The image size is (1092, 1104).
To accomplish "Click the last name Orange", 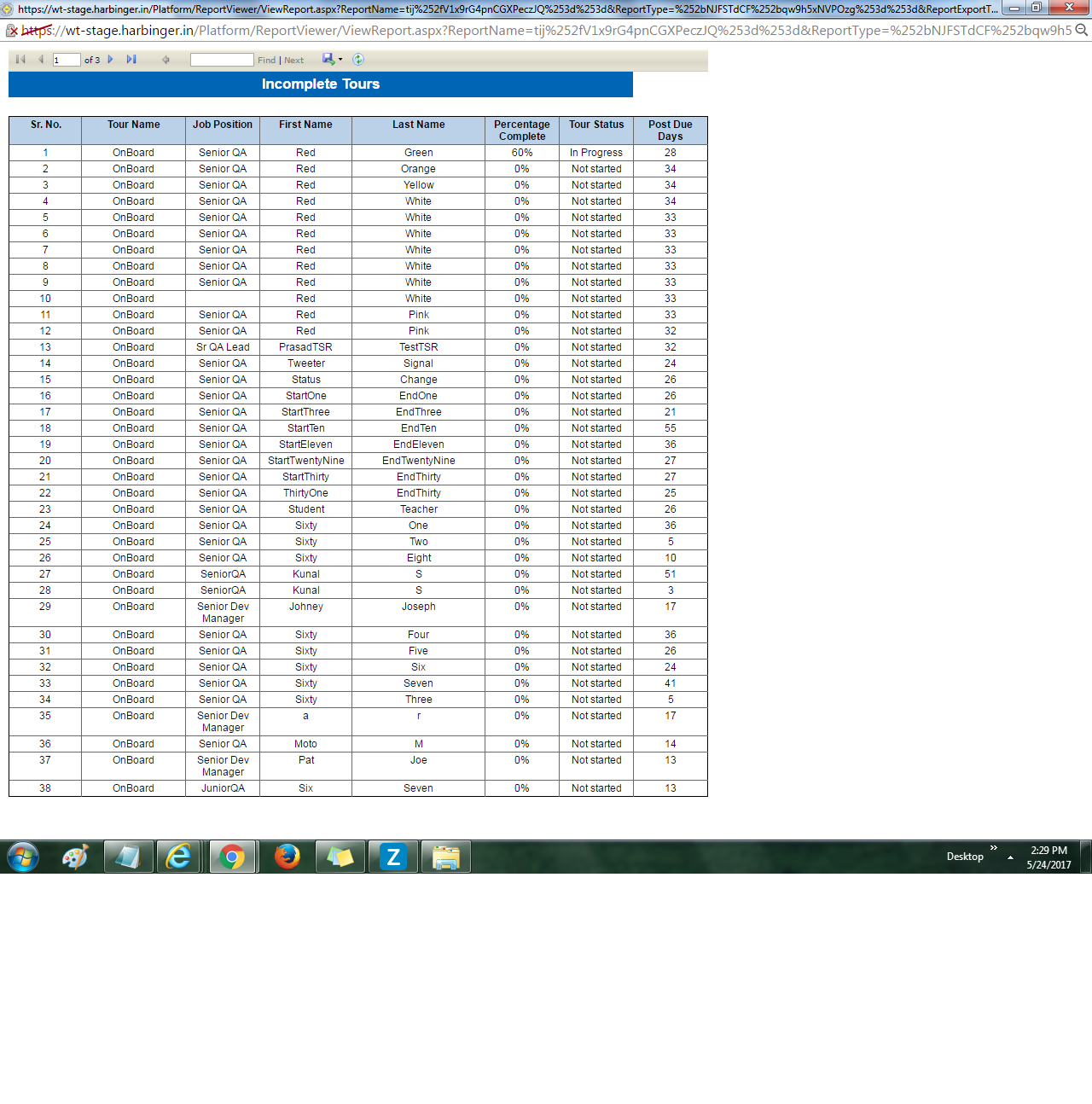I will [419, 169].
